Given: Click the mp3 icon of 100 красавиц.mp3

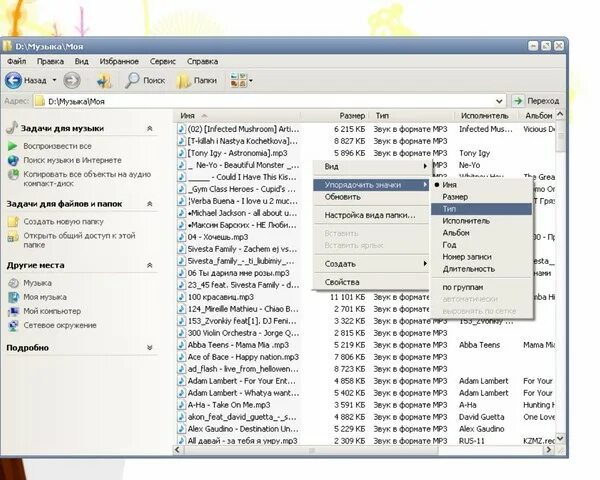Looking at the screenshot, I should tap(182, 297).
